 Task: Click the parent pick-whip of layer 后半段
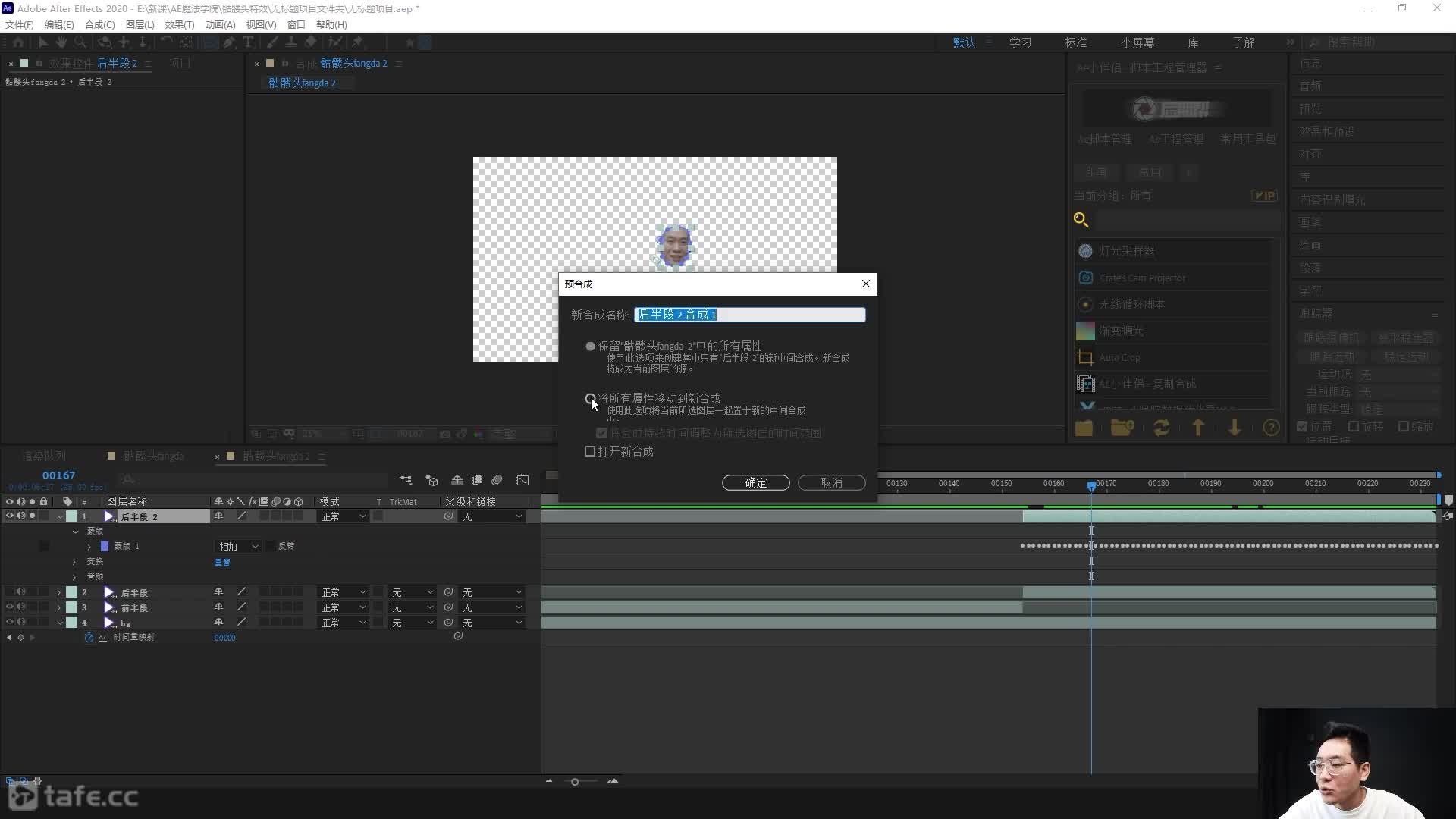[x=448, y=592]
